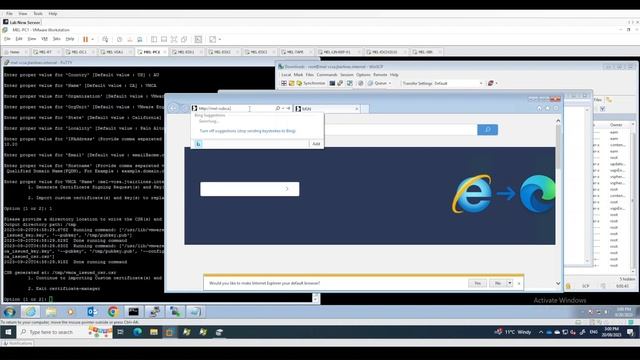The height and width of the screenshot is (360, 640).
Task: Open WinSCP Session menu
Action: click(347, 75)
